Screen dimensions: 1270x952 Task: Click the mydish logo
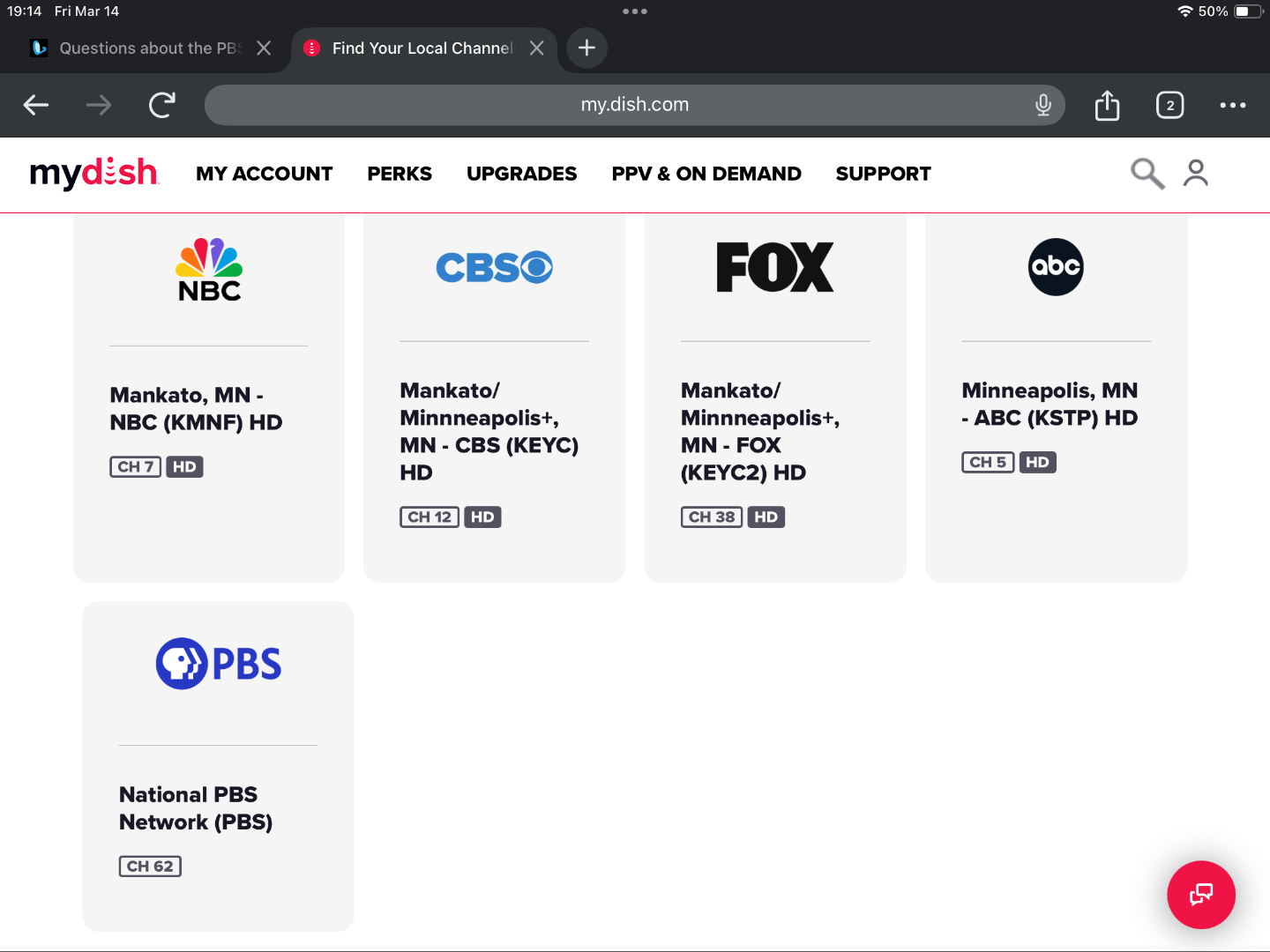[x=93, y=174]
